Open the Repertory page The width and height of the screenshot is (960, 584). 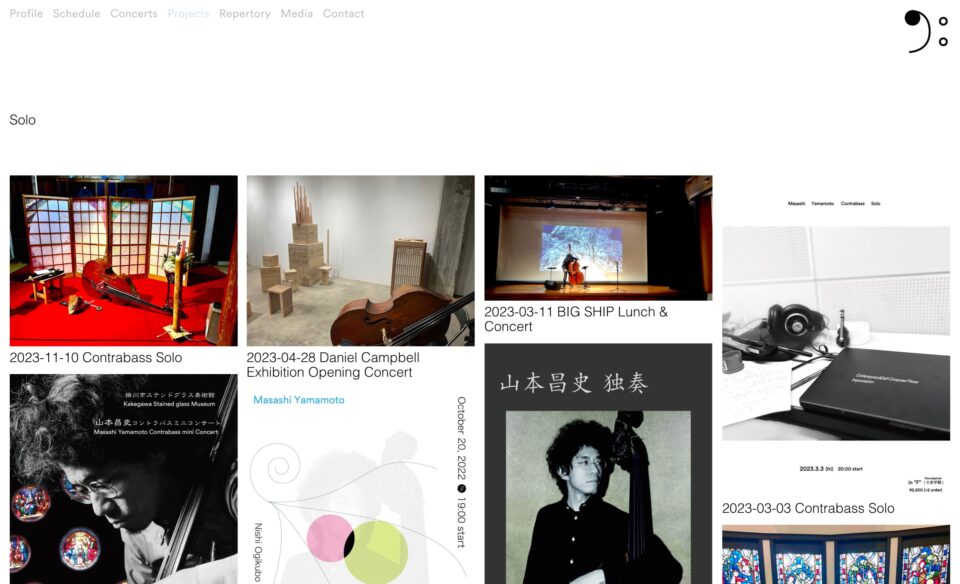point(245,14)
